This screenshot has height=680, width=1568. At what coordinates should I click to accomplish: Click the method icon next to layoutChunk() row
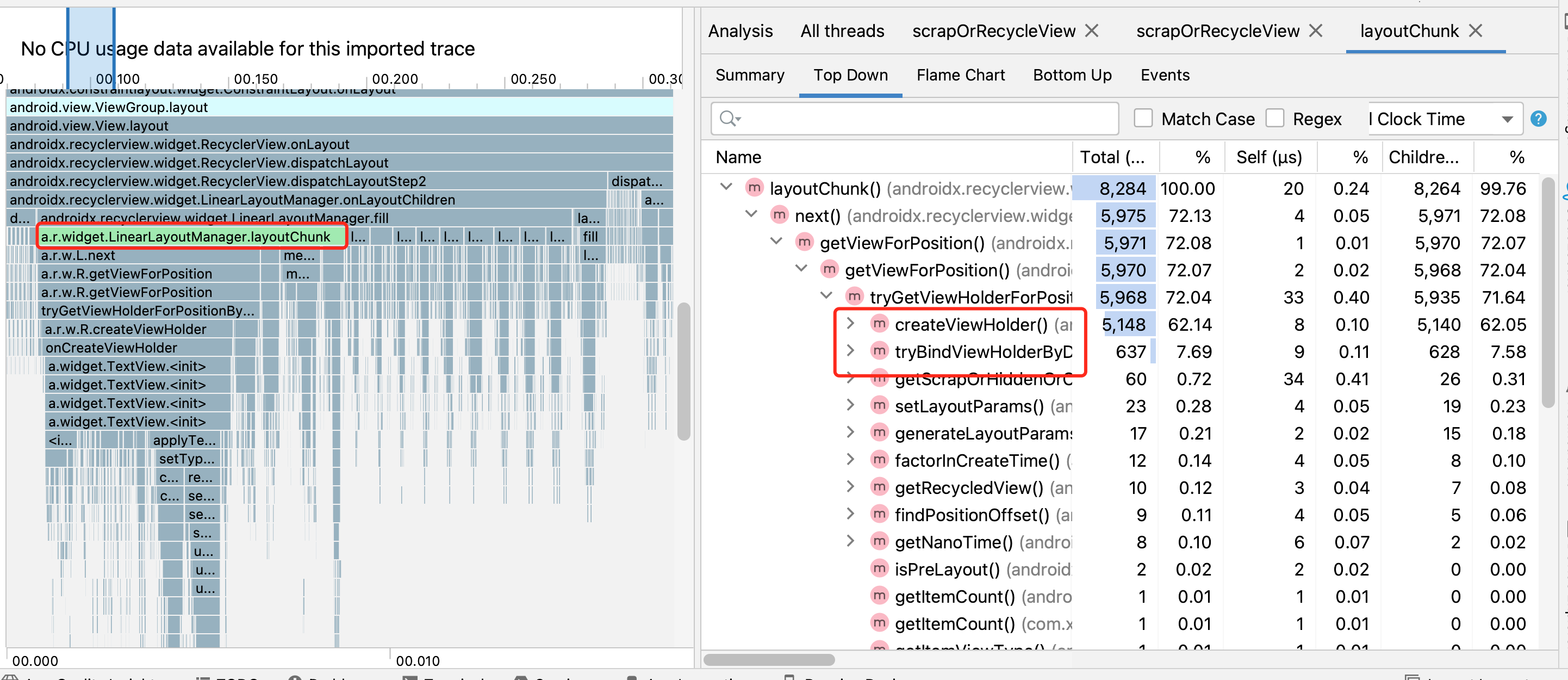pyautogui.click(x=754, y=188)
